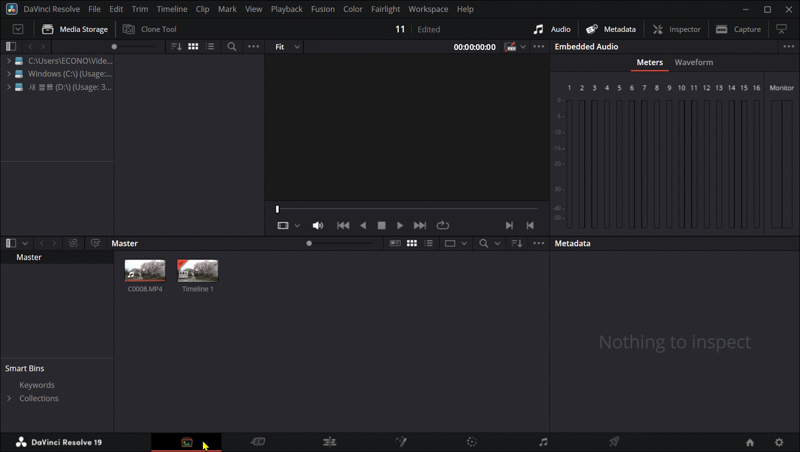Click the viewer scrubber bar

407,209
